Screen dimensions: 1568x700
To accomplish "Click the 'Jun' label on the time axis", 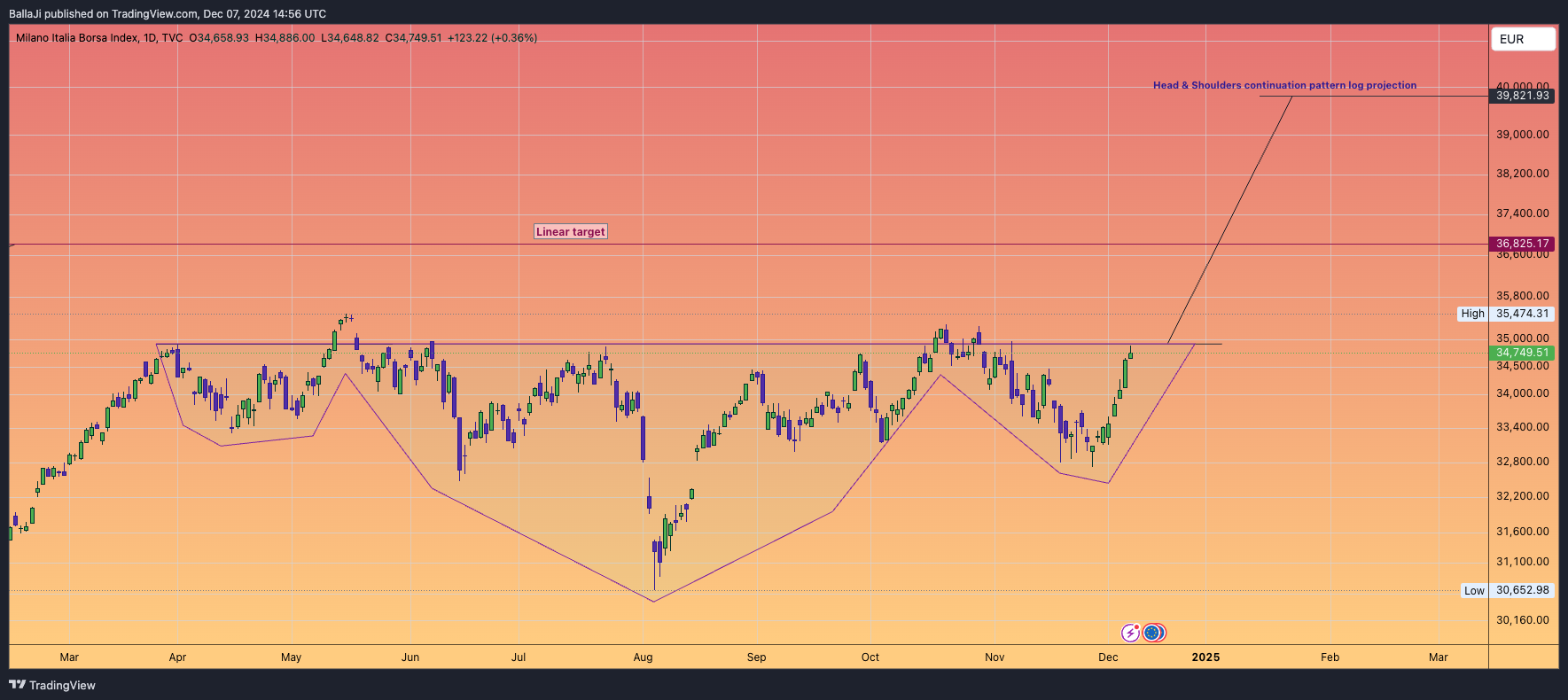I will point(410,657).
